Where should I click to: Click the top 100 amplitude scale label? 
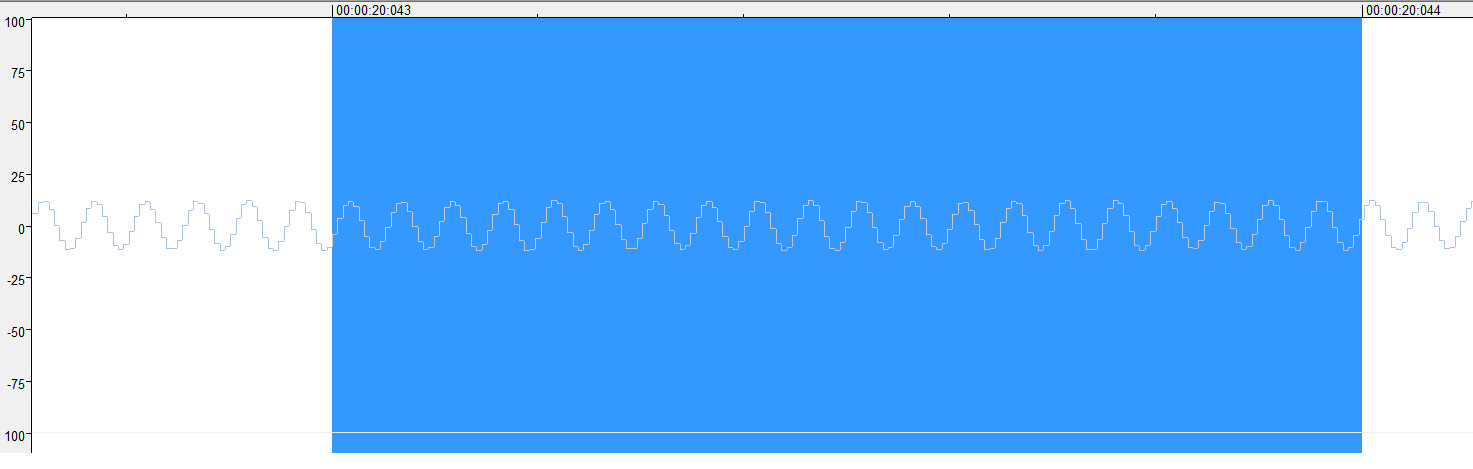coord(14,21)
